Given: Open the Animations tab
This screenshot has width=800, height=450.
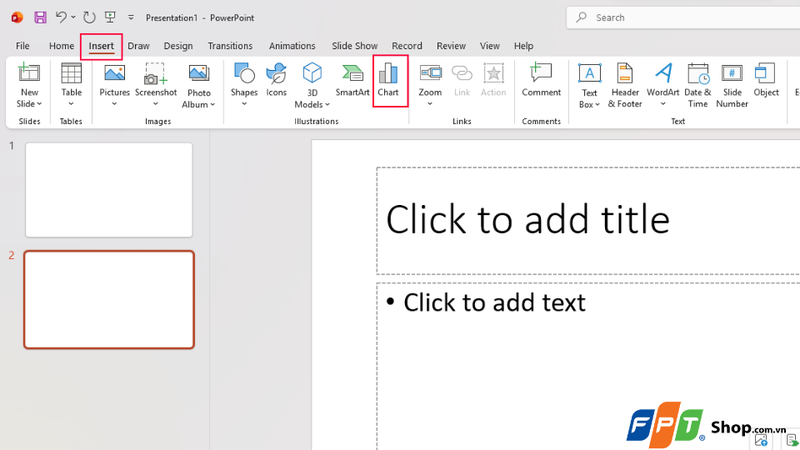Looking at the screenshot, I should tap(292, 46).
